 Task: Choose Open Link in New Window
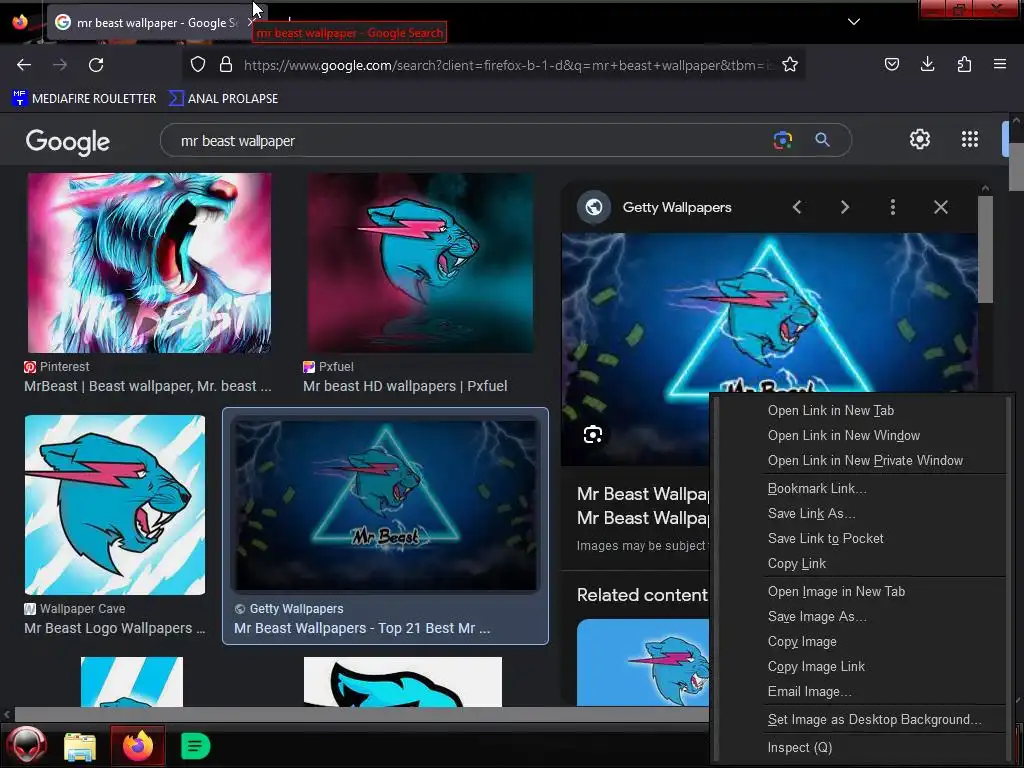click(844, 436)
